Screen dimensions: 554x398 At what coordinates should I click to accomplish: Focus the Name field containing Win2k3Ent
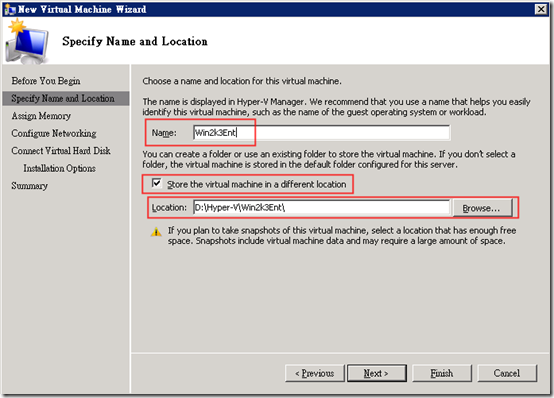tap(322, 133)
